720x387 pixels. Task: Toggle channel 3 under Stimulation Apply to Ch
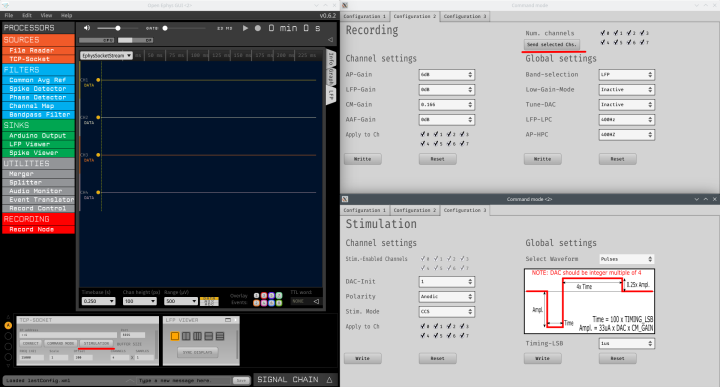coord(464,326)
